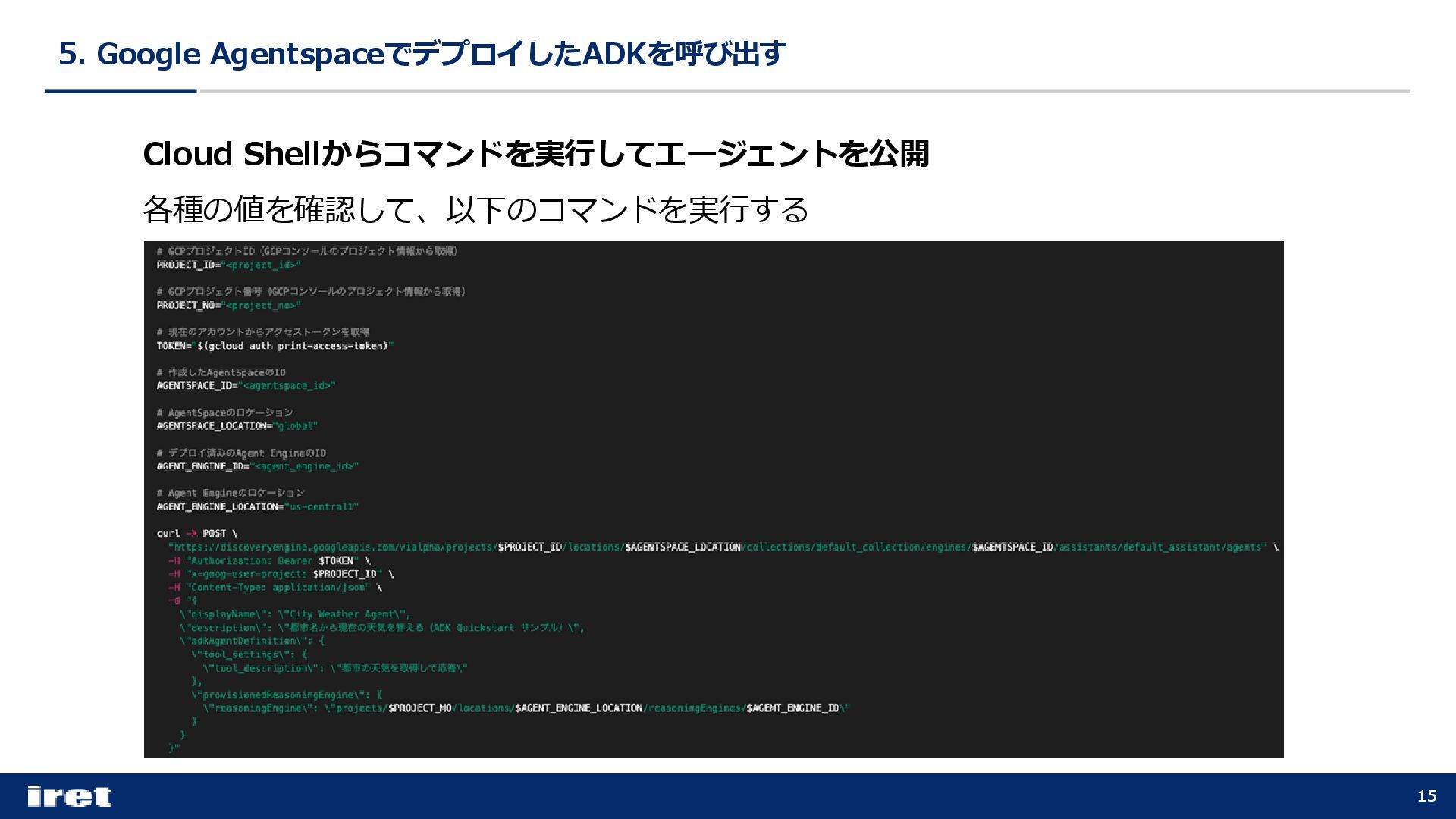1456x819 pixels.
Task: Click the displayName 'City Weather Agent' line
Action: coord(296,614)
